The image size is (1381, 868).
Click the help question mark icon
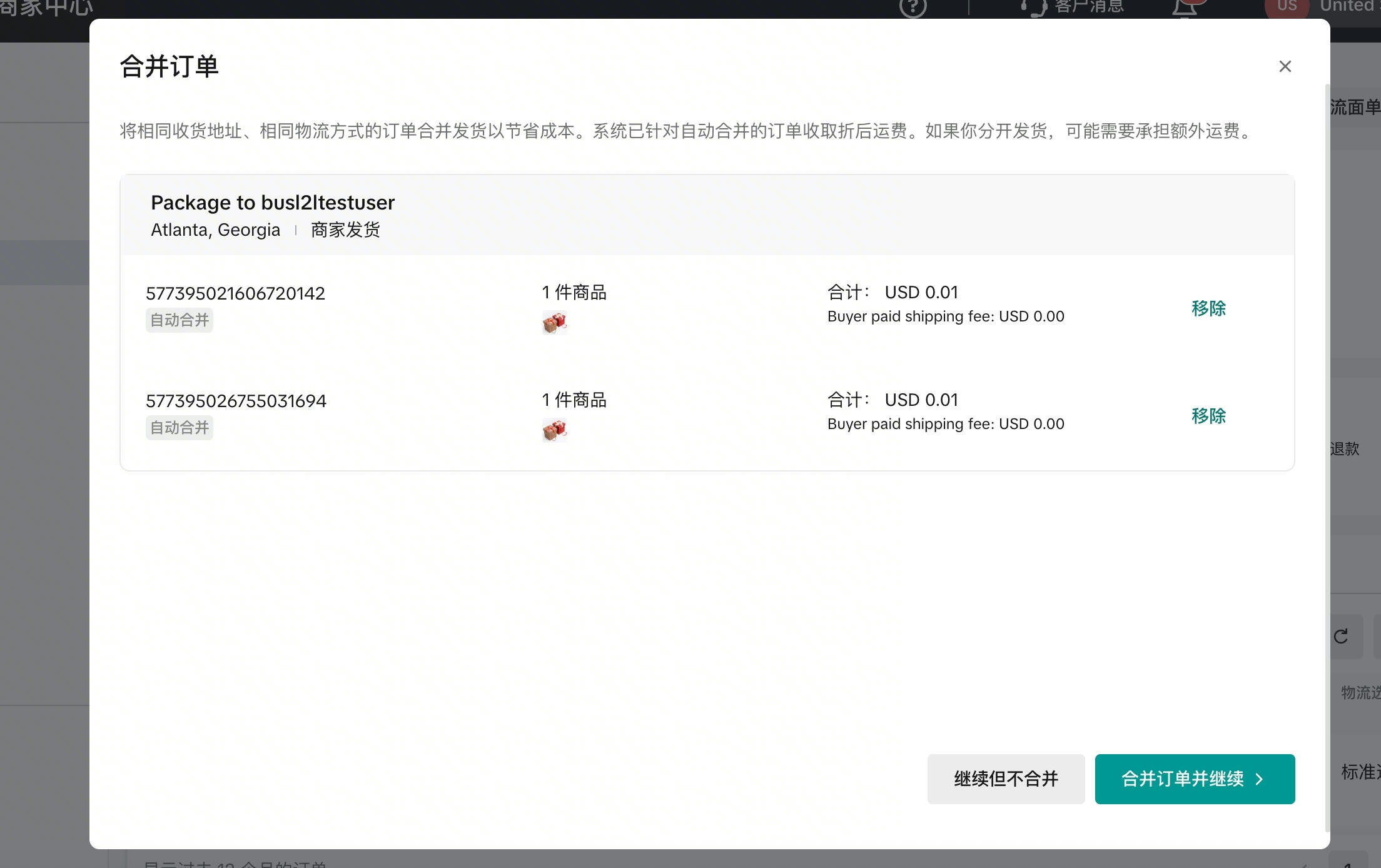point(913,7)
